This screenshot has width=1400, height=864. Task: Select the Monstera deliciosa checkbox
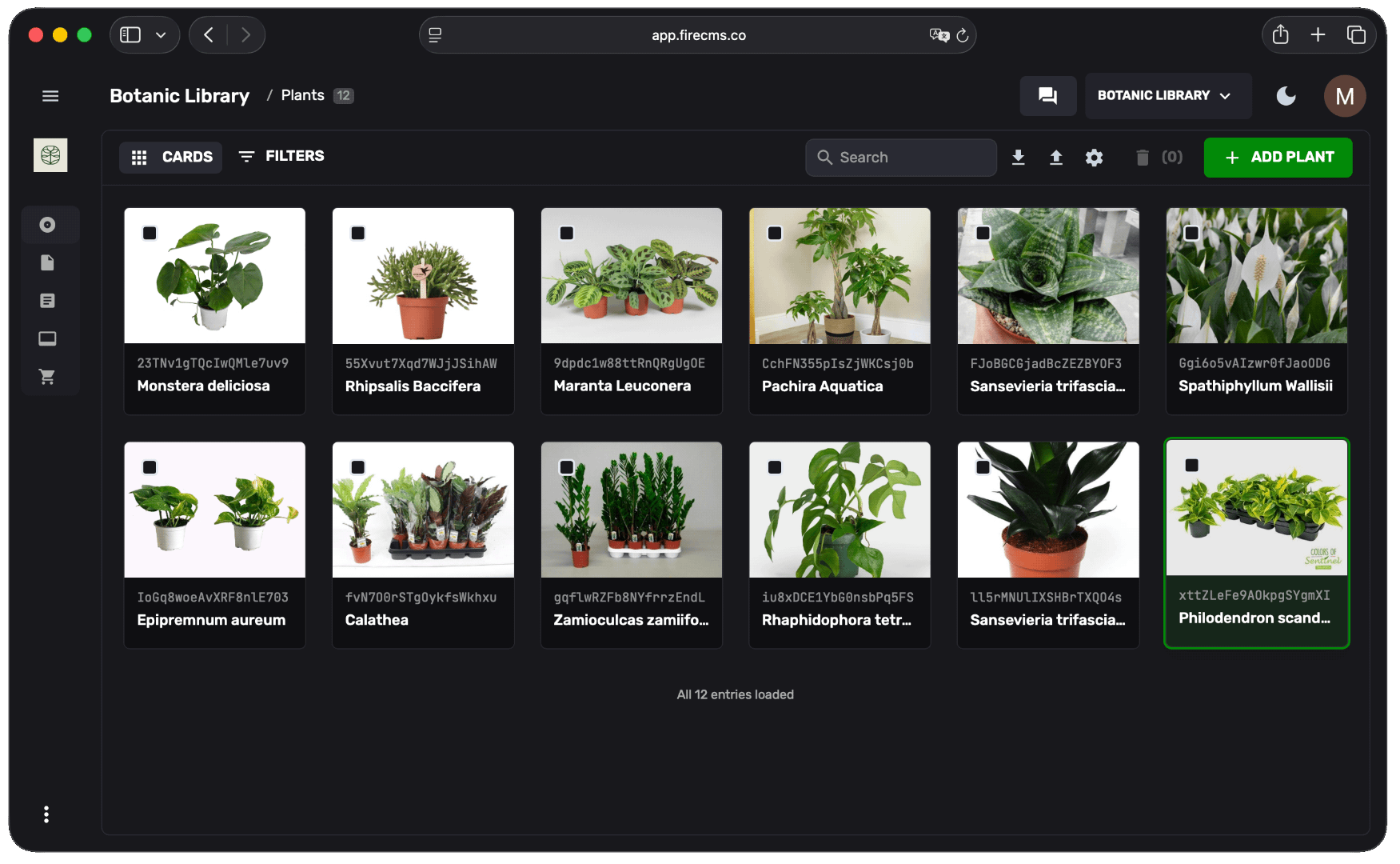click(150, 234)
